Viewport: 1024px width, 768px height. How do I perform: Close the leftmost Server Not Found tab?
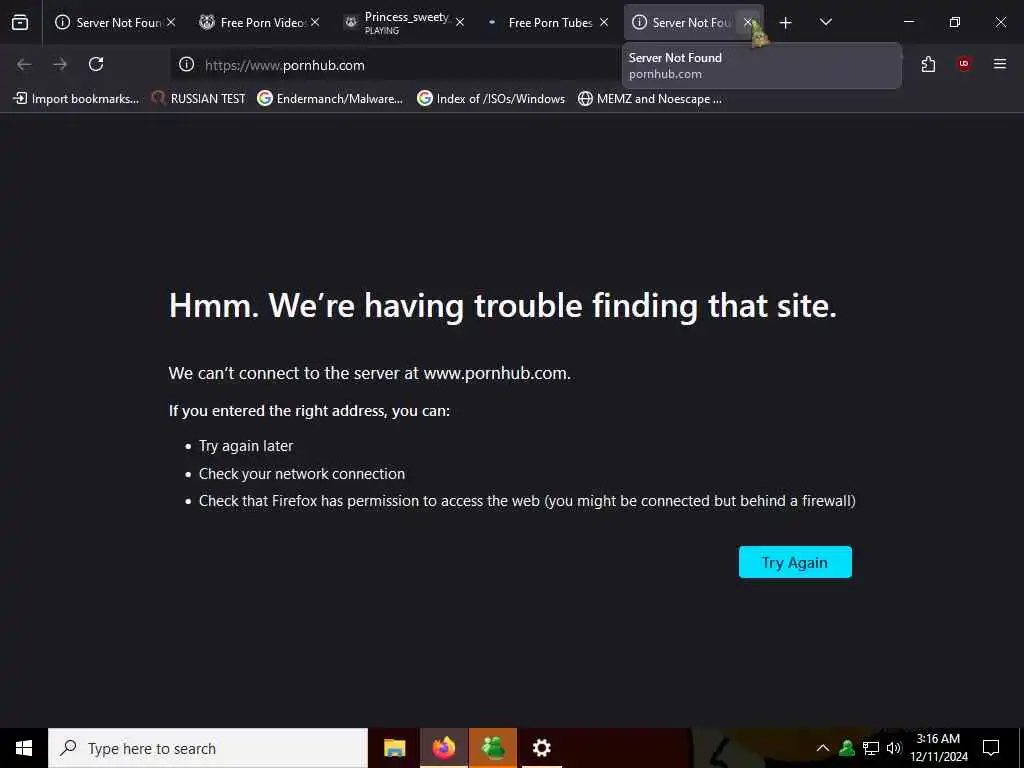click(171, 22)
